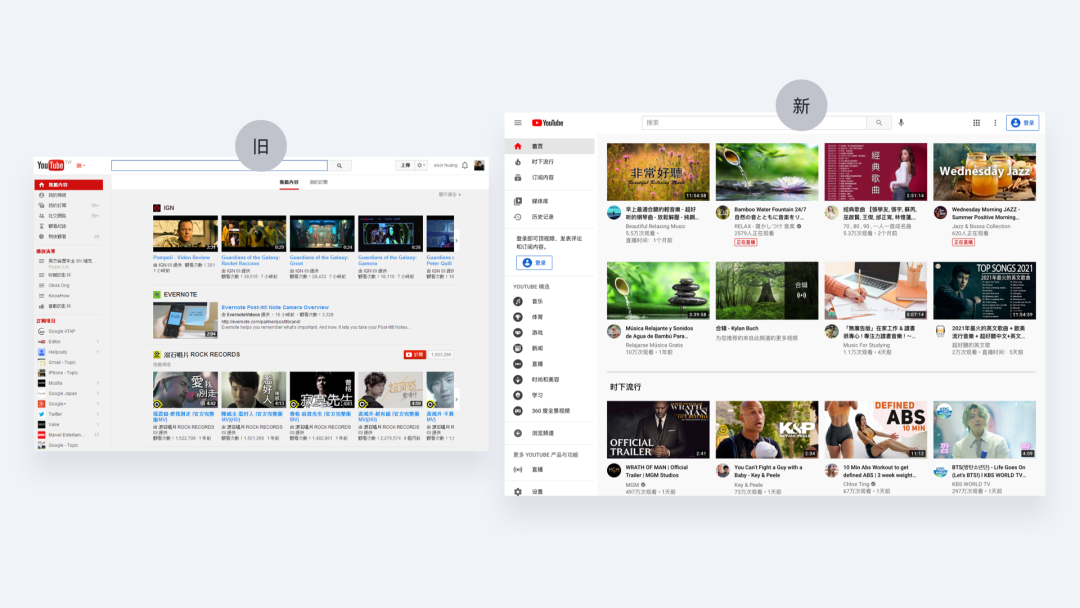
Task: Open the hamburger menu in new YouTube
Action: pyautogui.click(x=517, y=123)
